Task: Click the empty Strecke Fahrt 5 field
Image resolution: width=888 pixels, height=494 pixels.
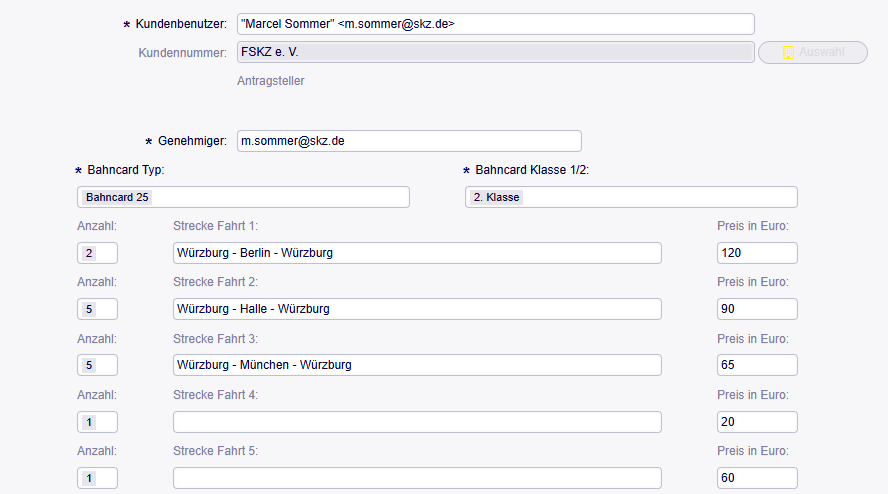Action: point(417,478)
